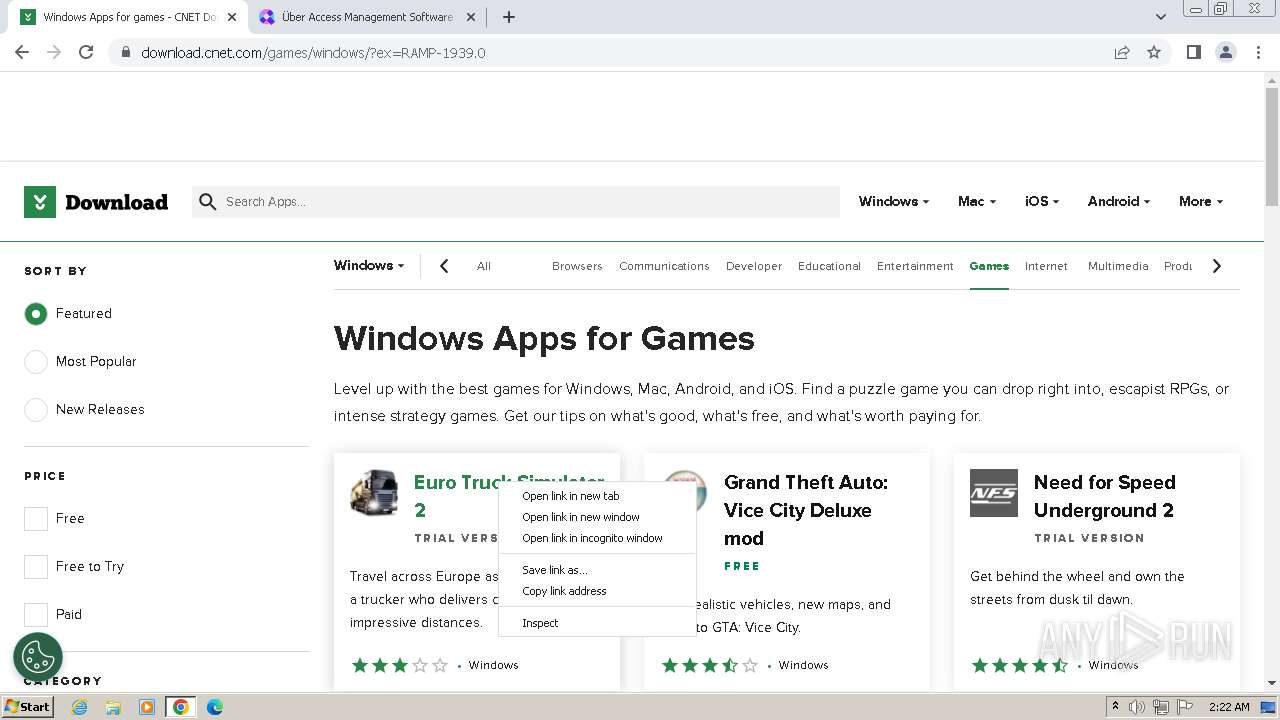
Task: Close the Windows Apps for games tab
Action: (x=232, y=17)
